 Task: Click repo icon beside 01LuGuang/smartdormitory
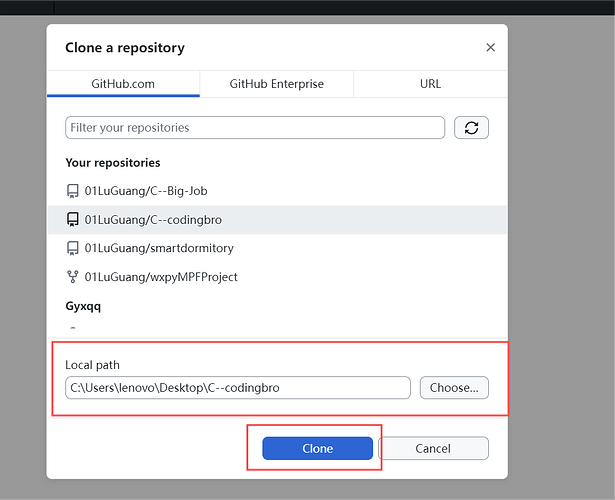click(x=73, y=248)
